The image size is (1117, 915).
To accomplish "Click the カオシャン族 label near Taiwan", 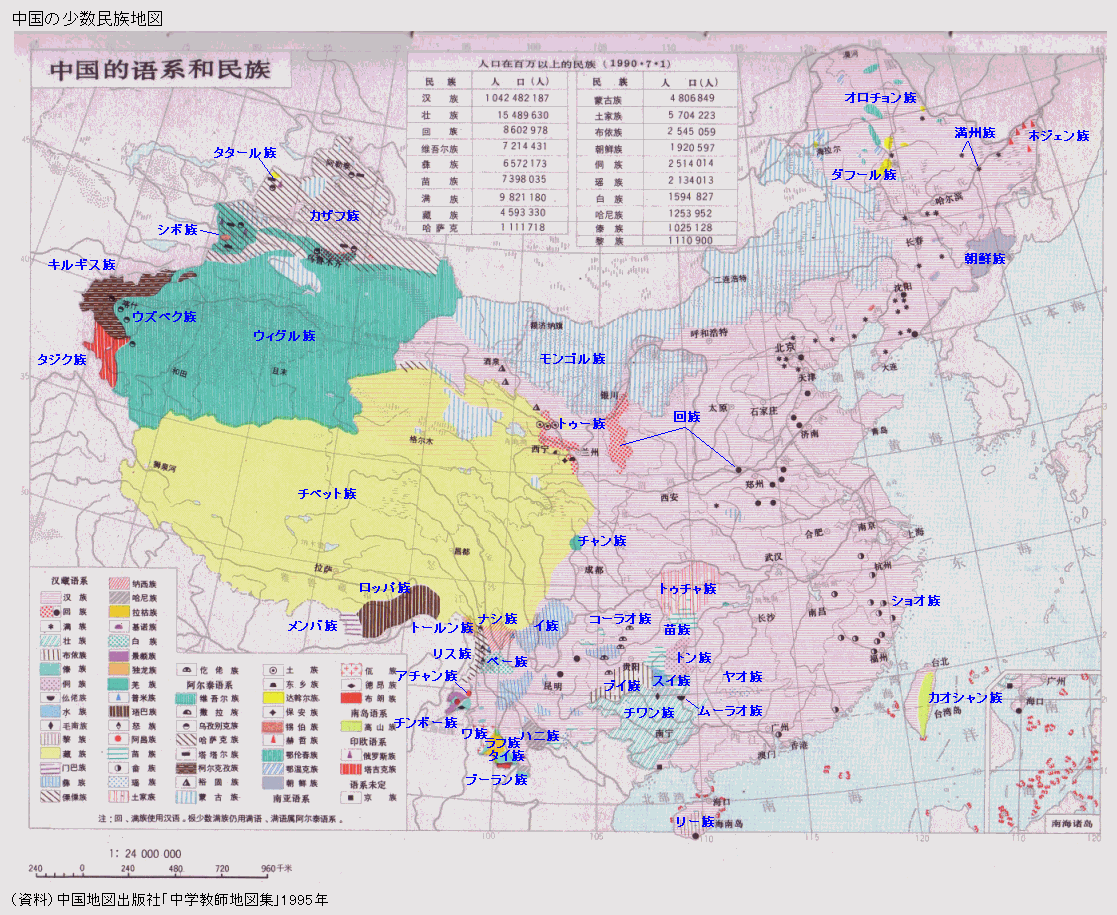I will (x=965, y=697).
